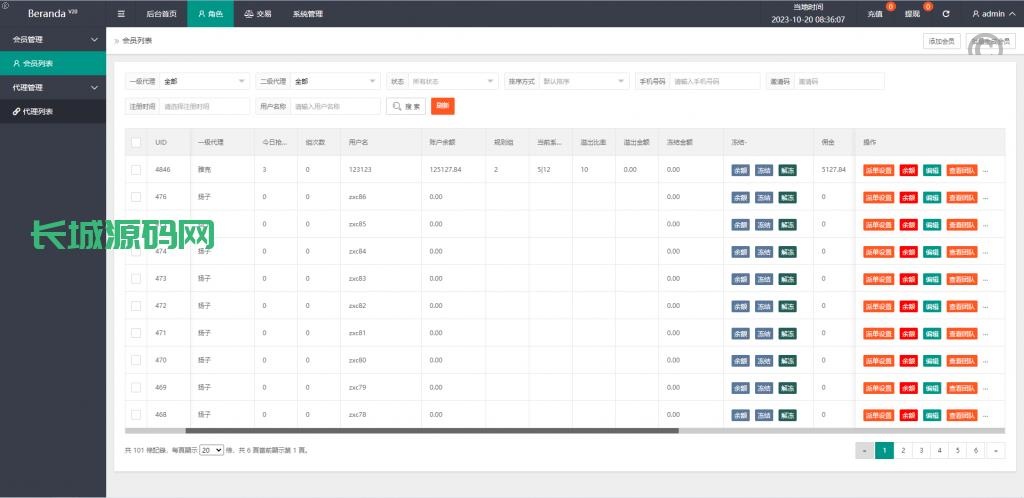The height and width of the screenshot is (498, 1024).
Task: Open the admin user menu
Action: [x=992, y=14]
